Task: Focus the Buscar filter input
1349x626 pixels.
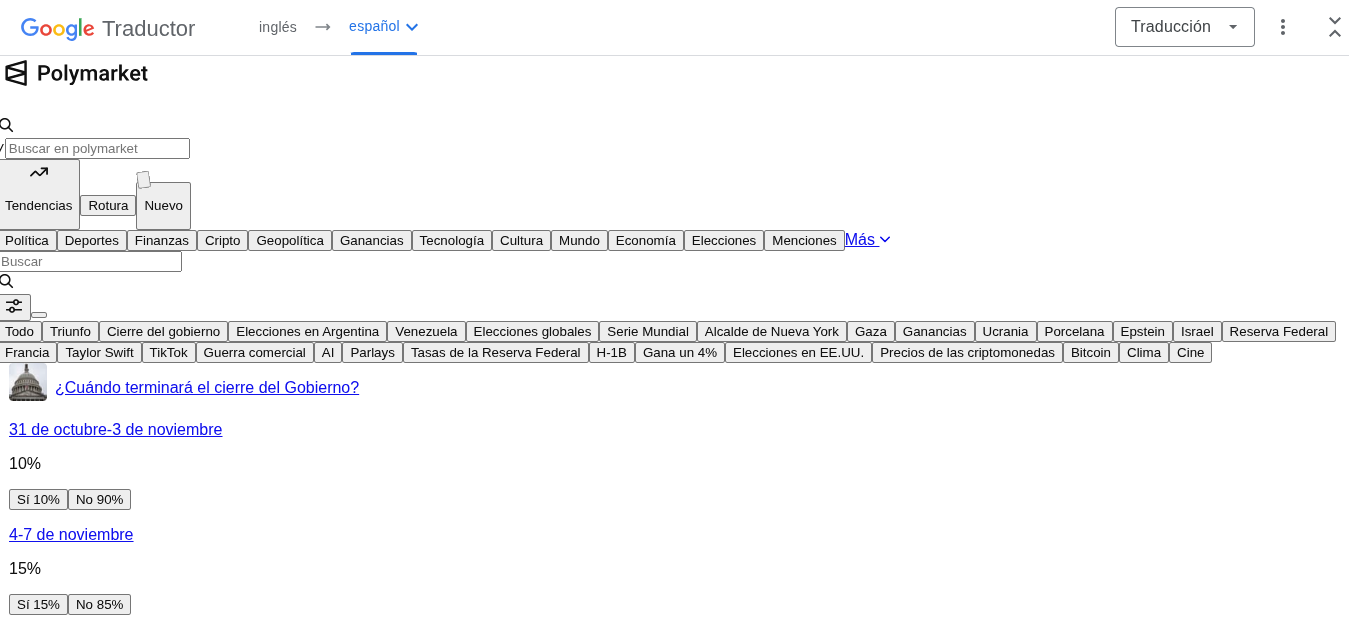Action: (x=90, y=261)
